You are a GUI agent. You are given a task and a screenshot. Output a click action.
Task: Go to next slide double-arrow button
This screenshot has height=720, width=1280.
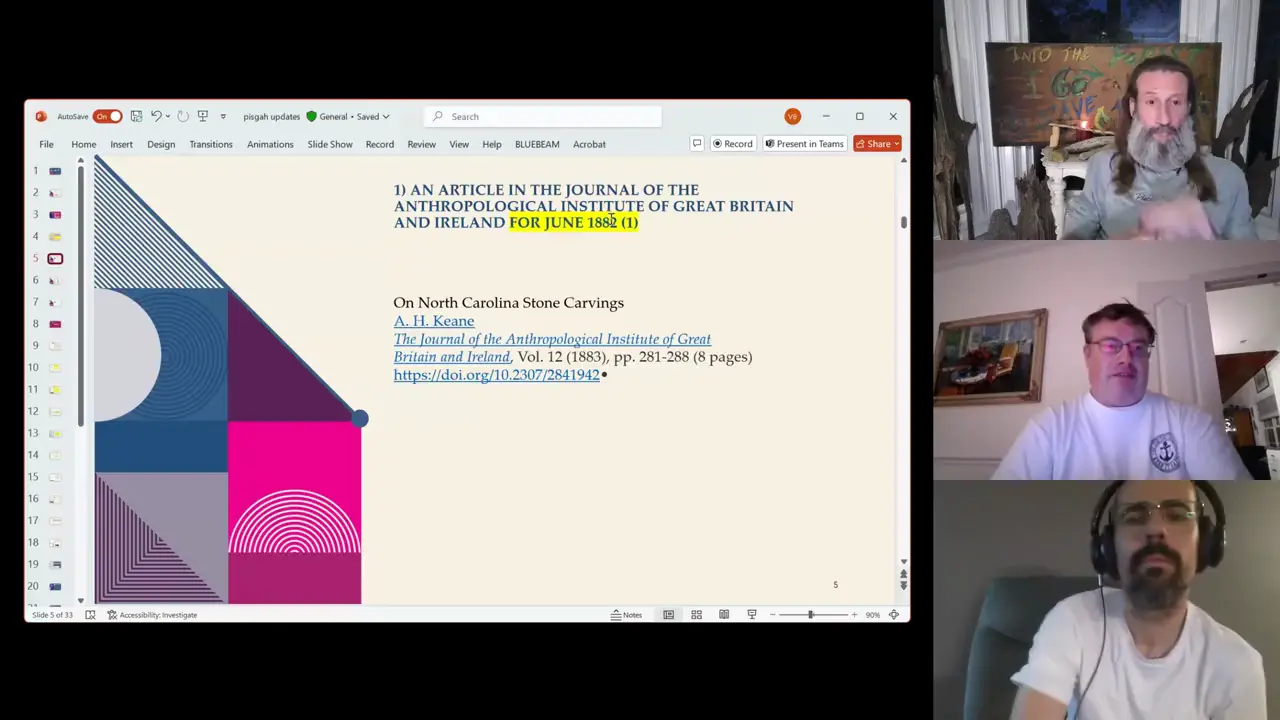(903, 585)
